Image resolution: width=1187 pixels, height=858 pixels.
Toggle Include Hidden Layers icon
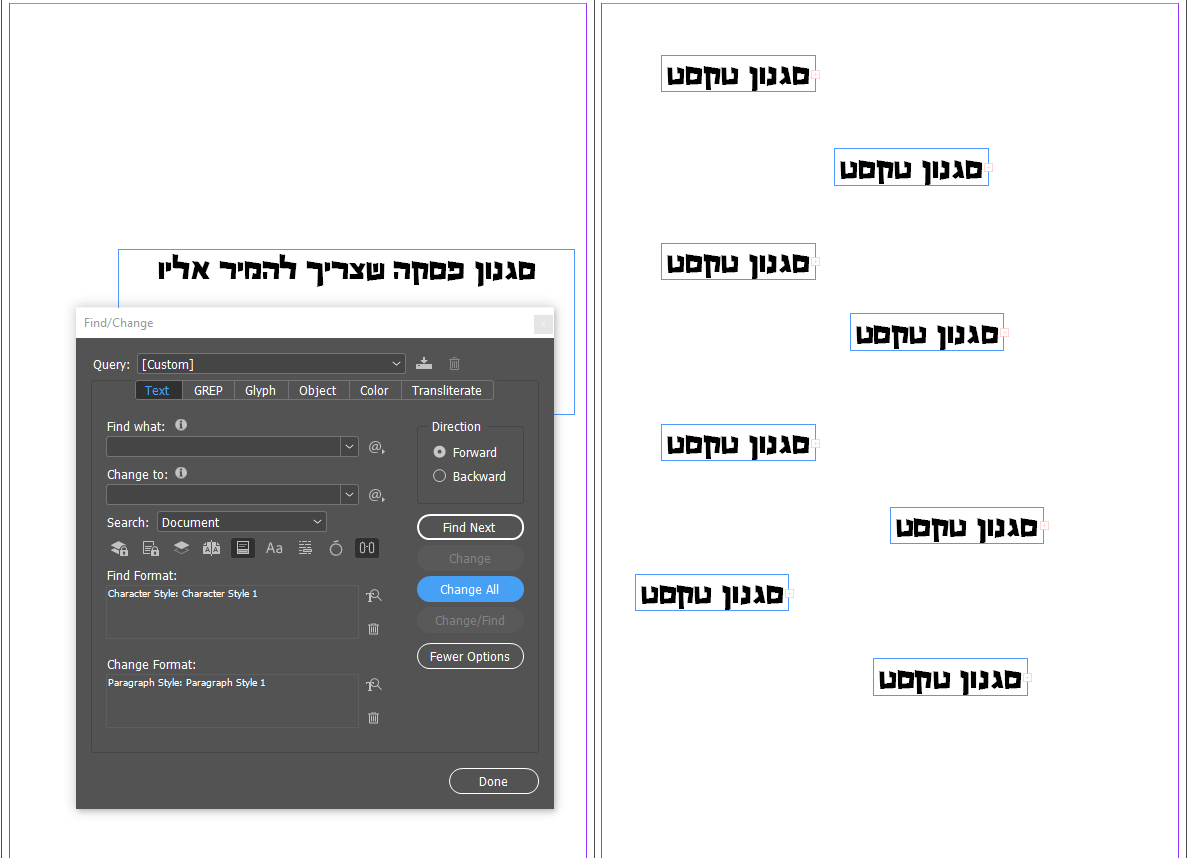(182, 548)
